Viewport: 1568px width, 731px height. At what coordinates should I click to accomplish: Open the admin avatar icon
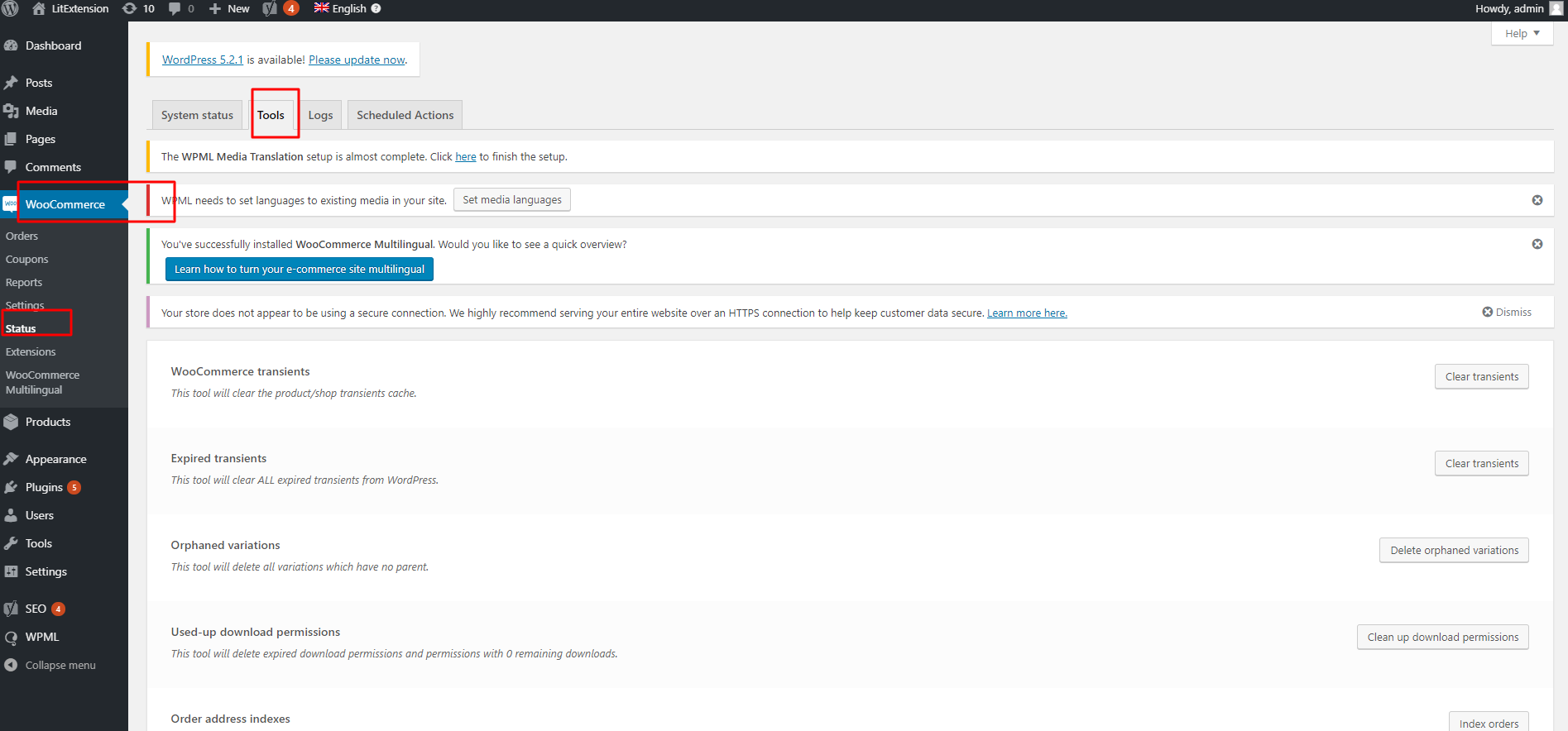coord(1556,8)
